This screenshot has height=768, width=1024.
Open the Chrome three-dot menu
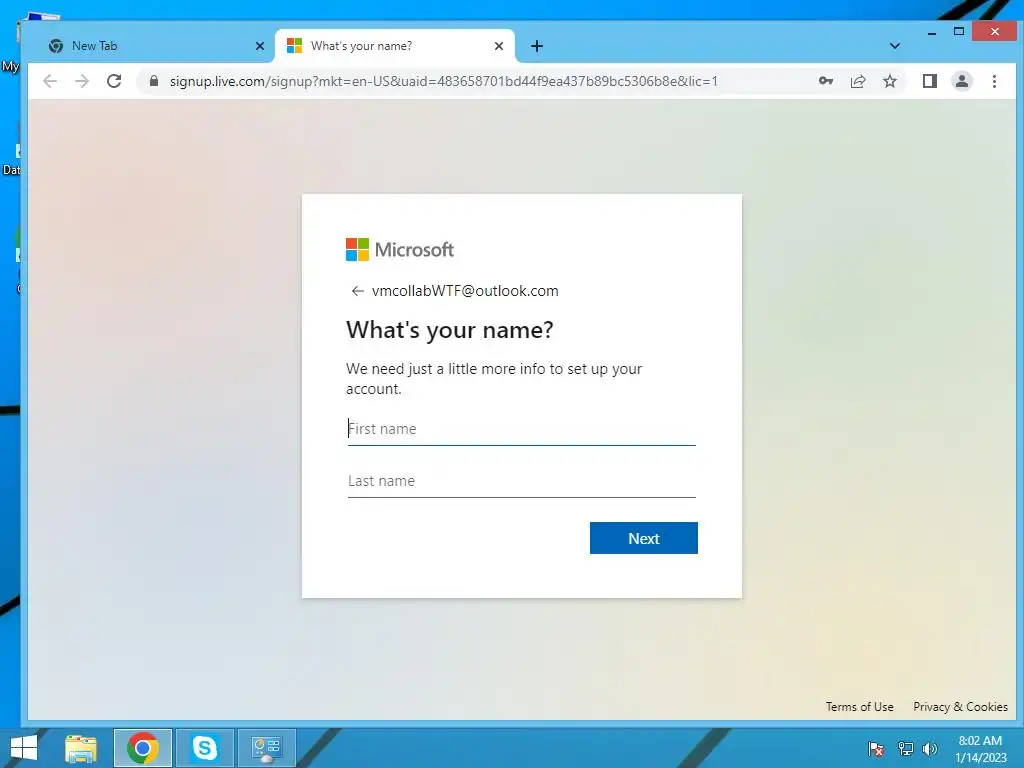994,81
